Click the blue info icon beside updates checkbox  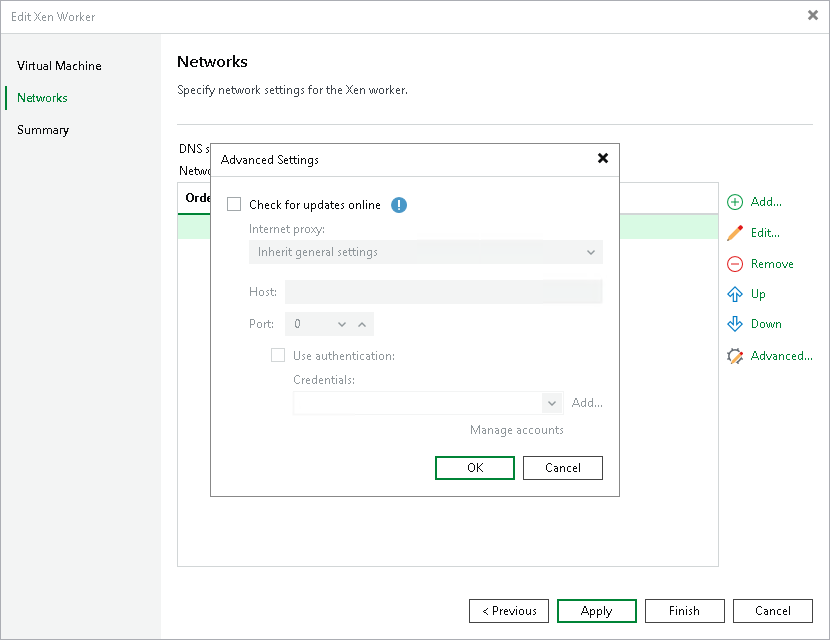click(399, 205)
